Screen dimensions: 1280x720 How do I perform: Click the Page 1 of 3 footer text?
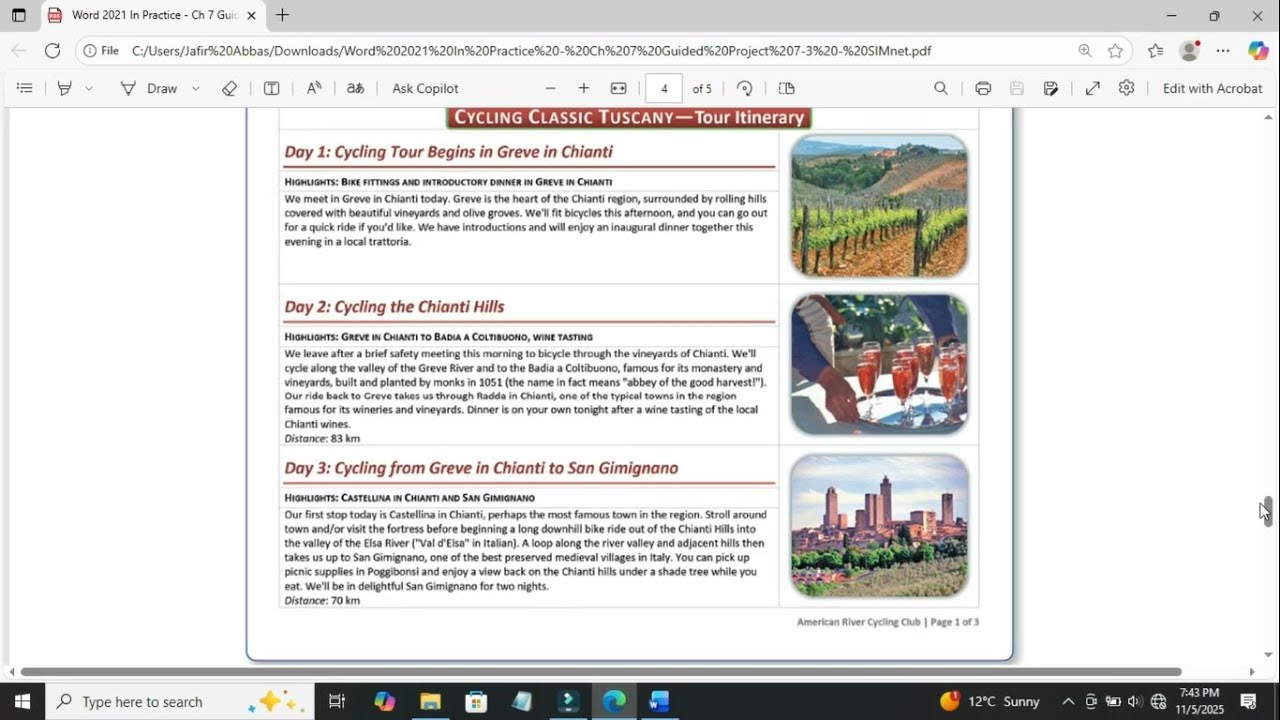[954, 622]
